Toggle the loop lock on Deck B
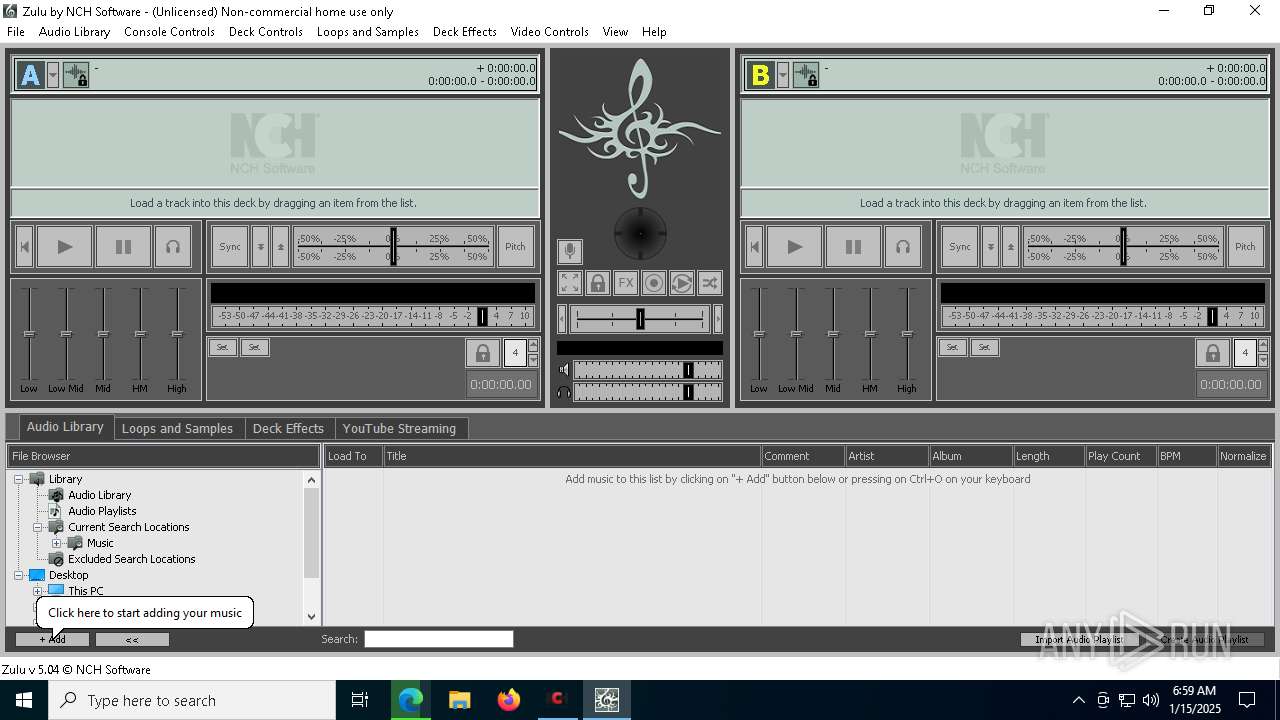This screenshot has height=720, width=1280. (1212, 353)
